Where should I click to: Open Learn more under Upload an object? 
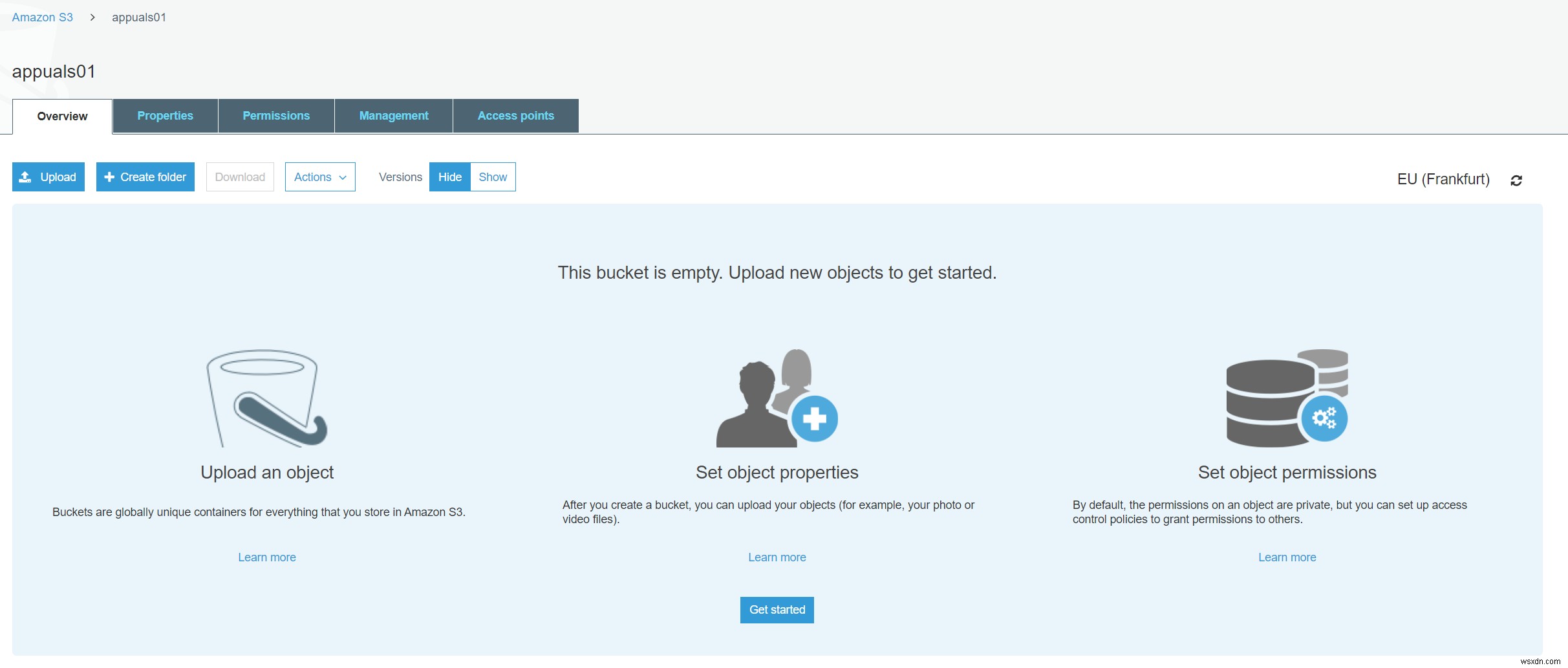266,557
